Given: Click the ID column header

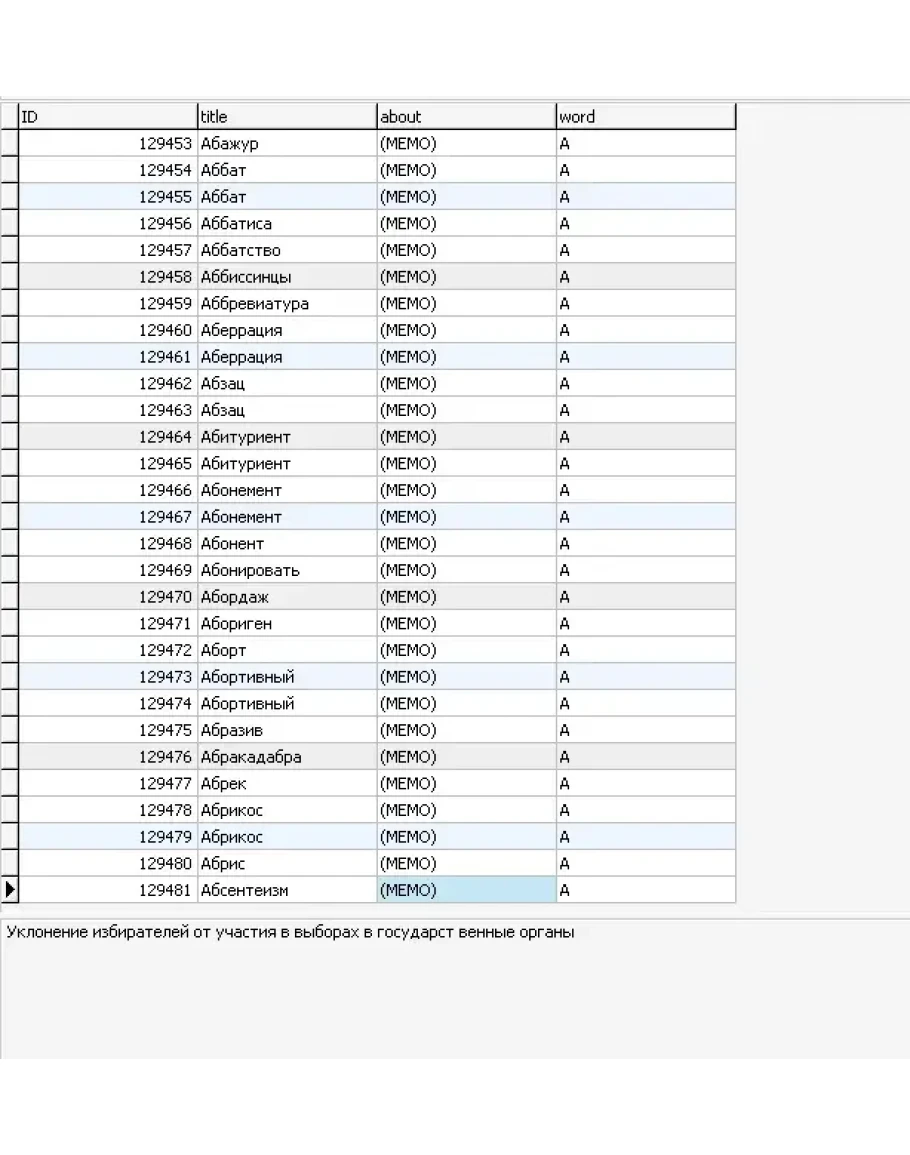Looking at the screenshot, I should pos(108,116).
